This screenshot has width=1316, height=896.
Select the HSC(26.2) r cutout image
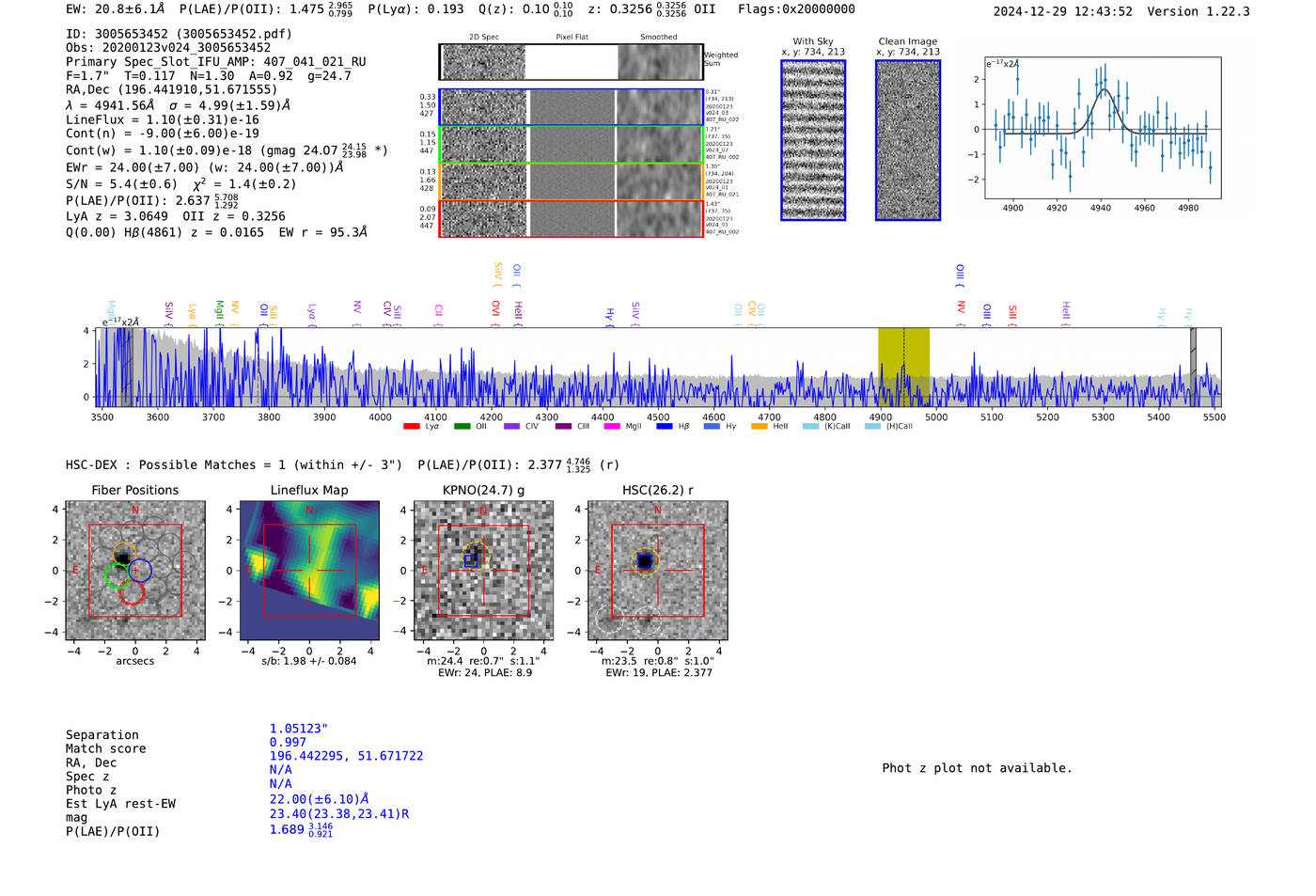click(x=657, y=571)
